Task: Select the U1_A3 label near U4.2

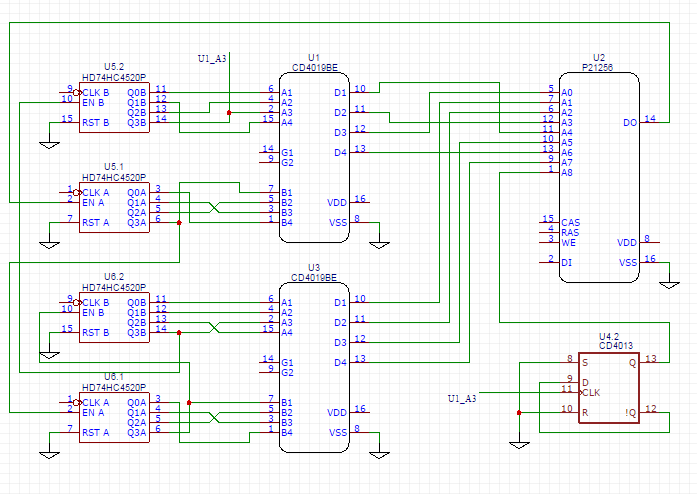Action: [x=461, y=399]
